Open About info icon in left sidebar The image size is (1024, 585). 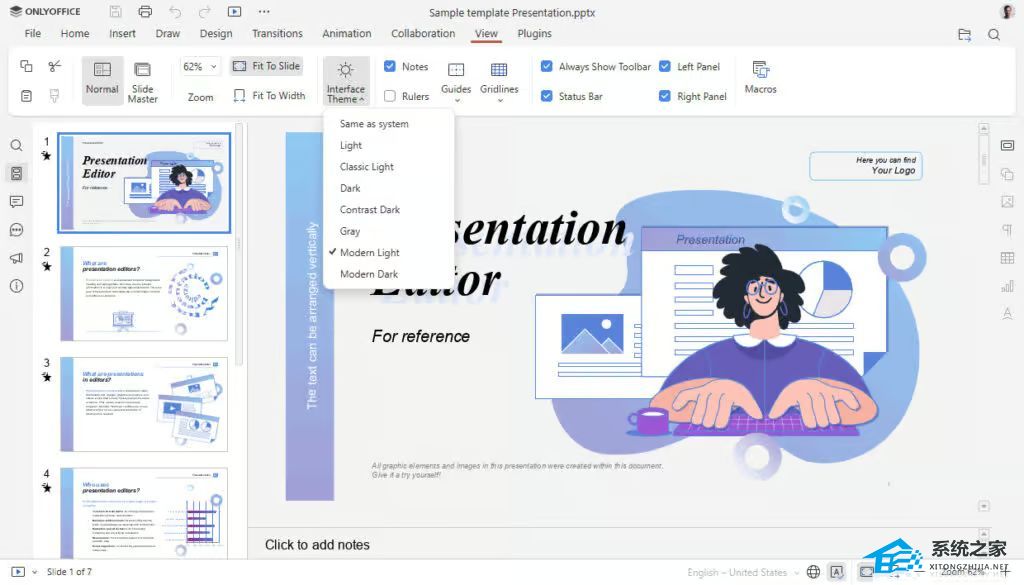click(16, 286)
